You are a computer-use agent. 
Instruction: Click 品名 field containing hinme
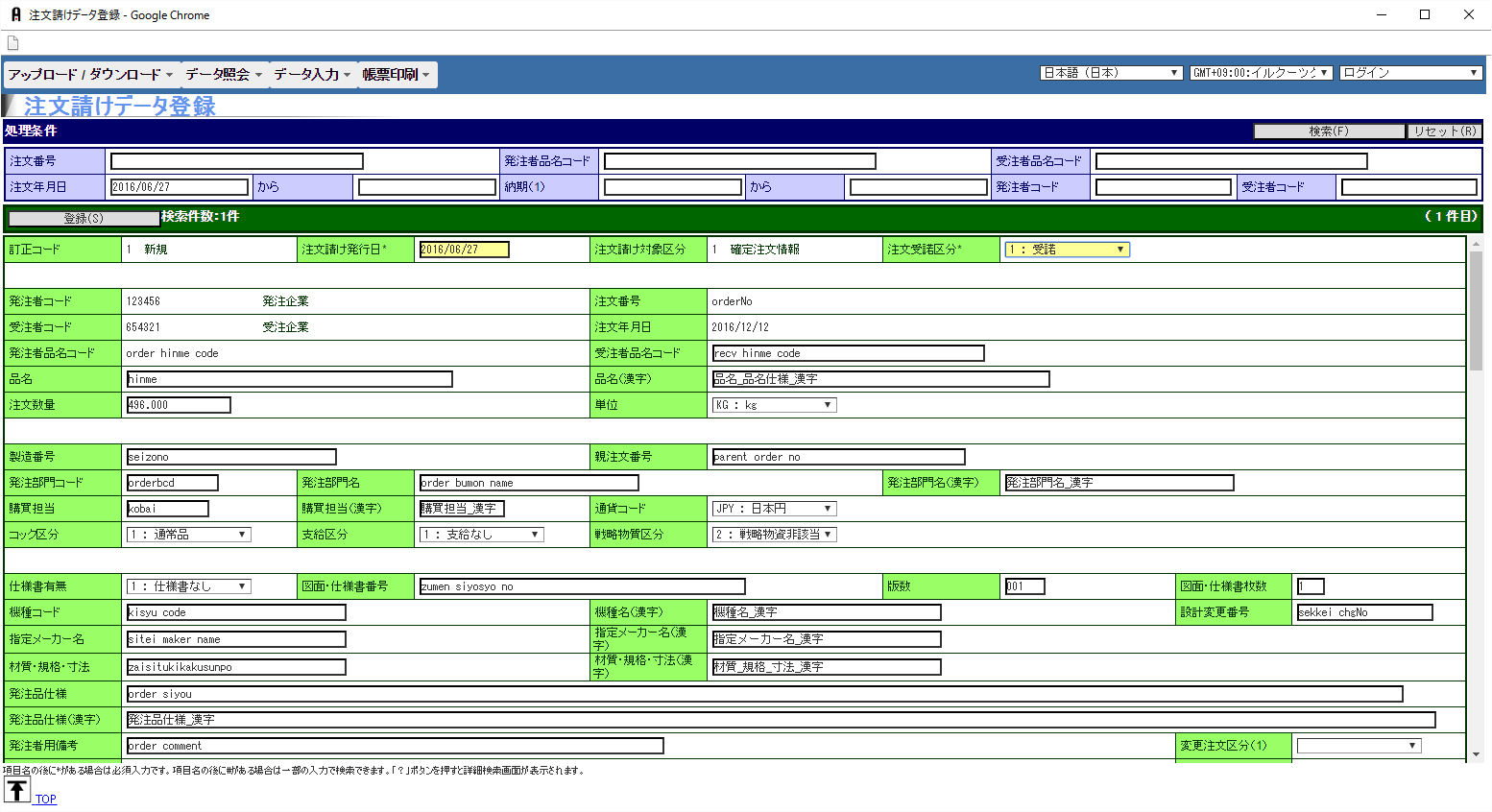click(290, 379)
